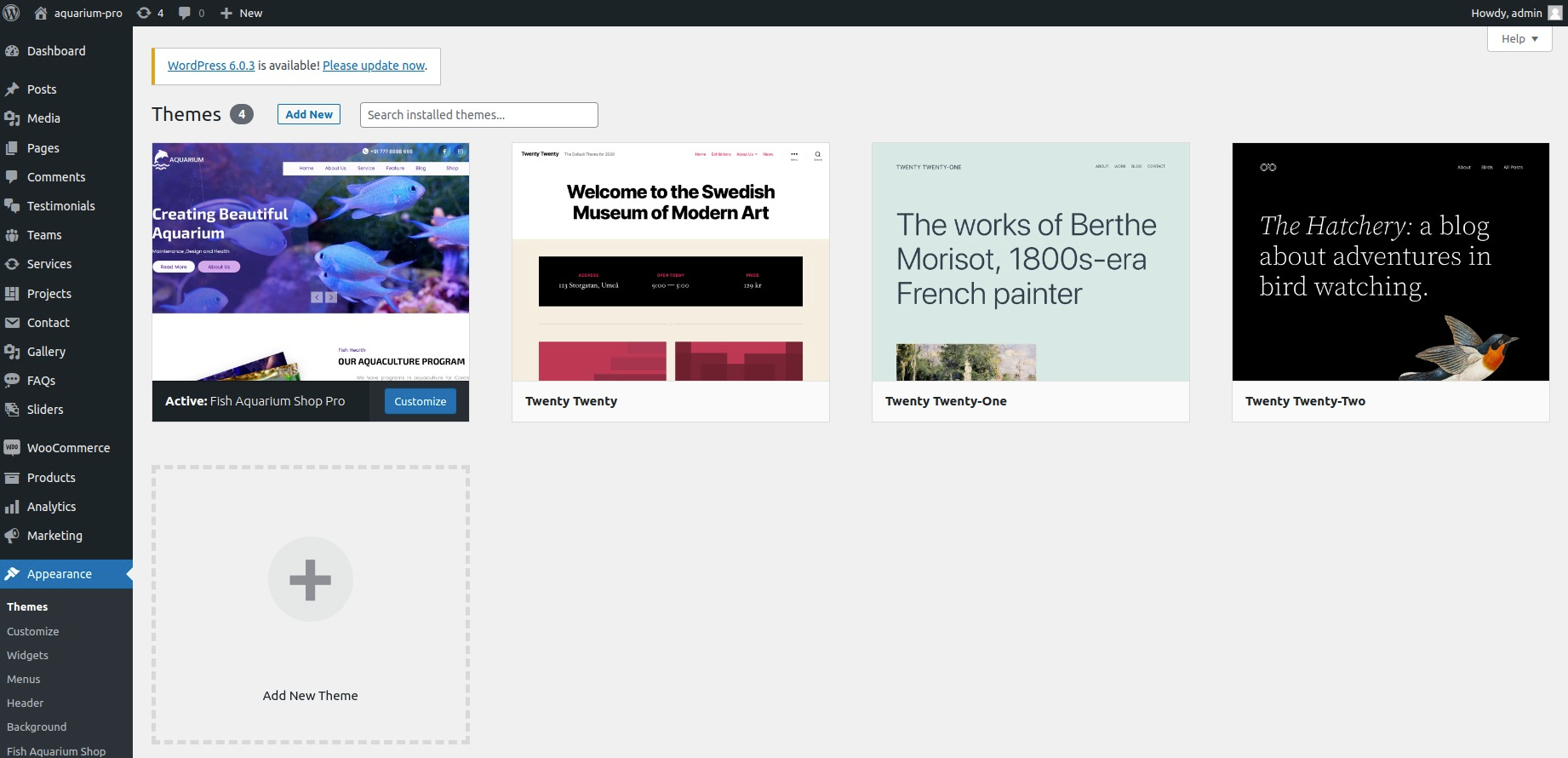Screen dimensions: 1568x758
Task: Click the Projects icon in sidebar
Action: tap(12, 294)
